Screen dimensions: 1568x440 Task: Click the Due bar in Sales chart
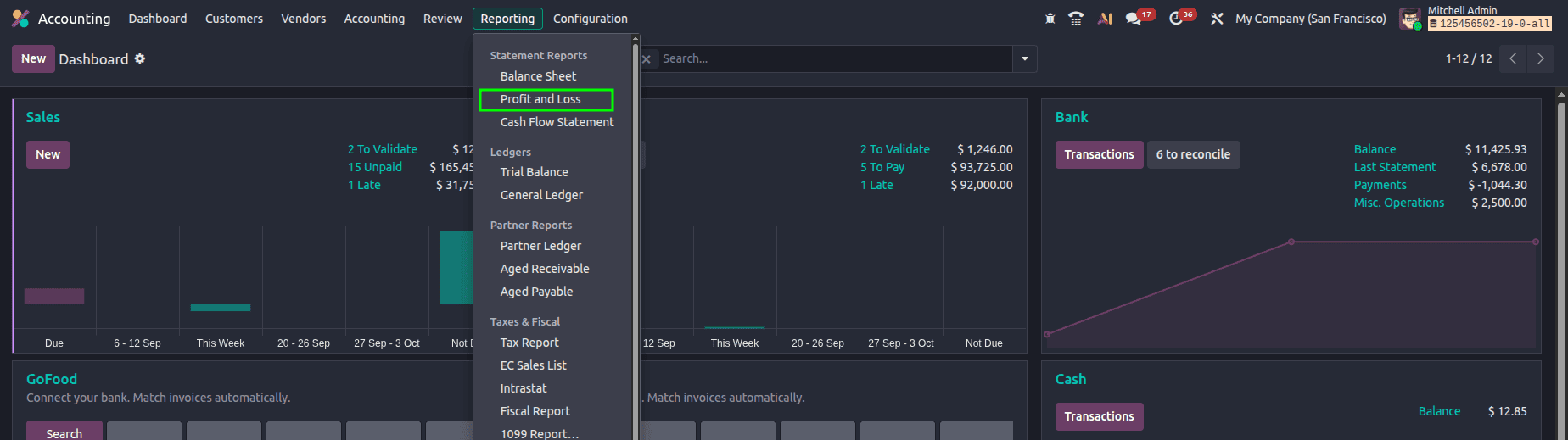point(54,296)
